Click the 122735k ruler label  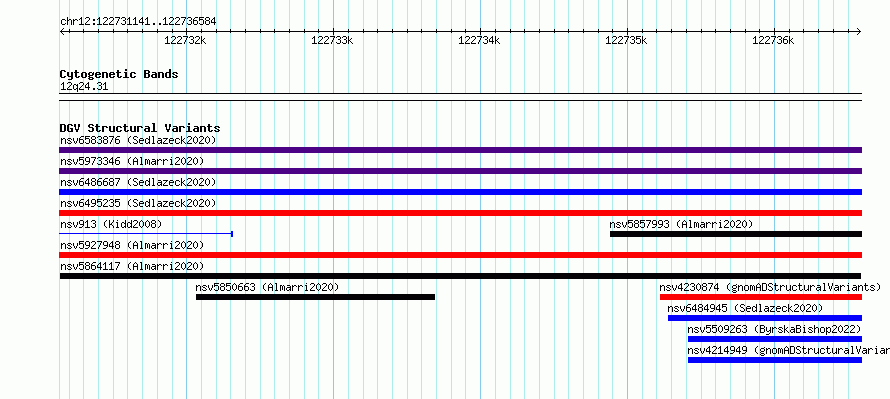[x=627, y=40]
